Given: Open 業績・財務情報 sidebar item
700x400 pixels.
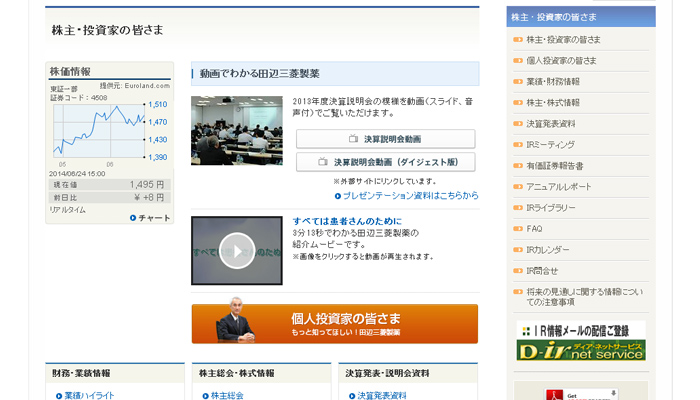Looking at the screenshot, I should click(x=553, y=82).
